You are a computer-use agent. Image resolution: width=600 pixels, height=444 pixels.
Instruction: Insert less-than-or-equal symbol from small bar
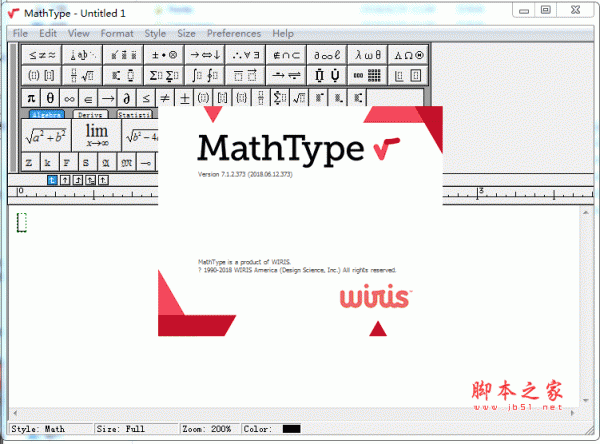tap(146, 98)
